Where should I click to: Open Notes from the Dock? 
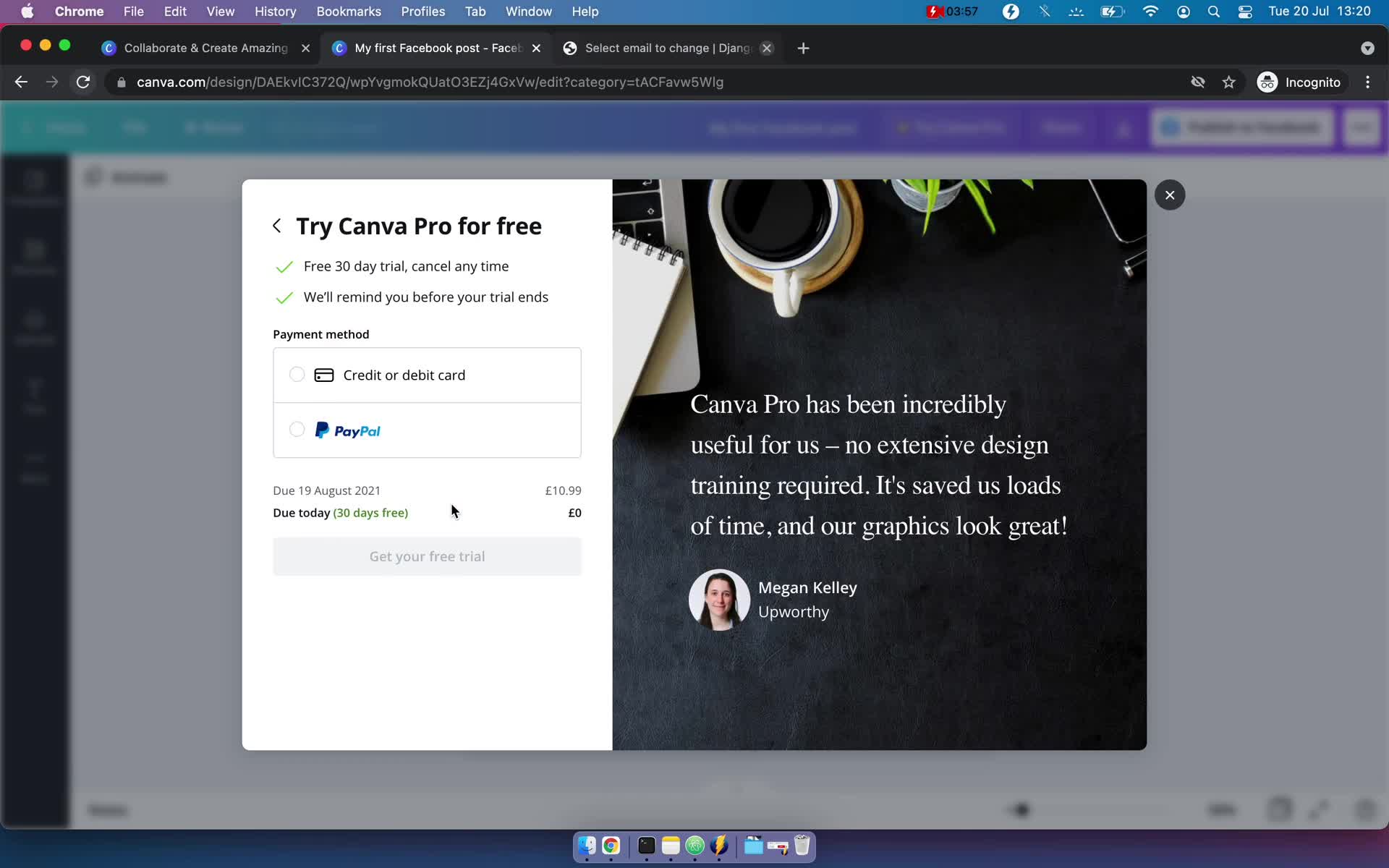(671, 846)
